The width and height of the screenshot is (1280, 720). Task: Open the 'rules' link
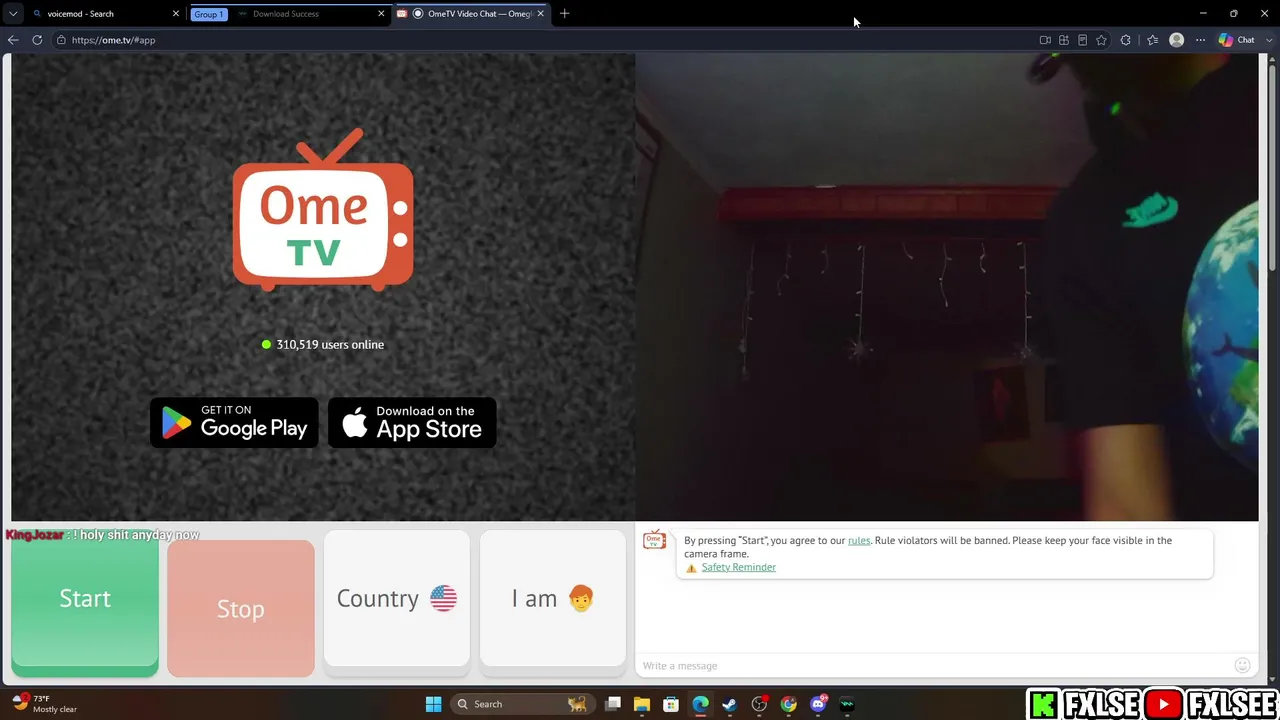coord(859,540)
